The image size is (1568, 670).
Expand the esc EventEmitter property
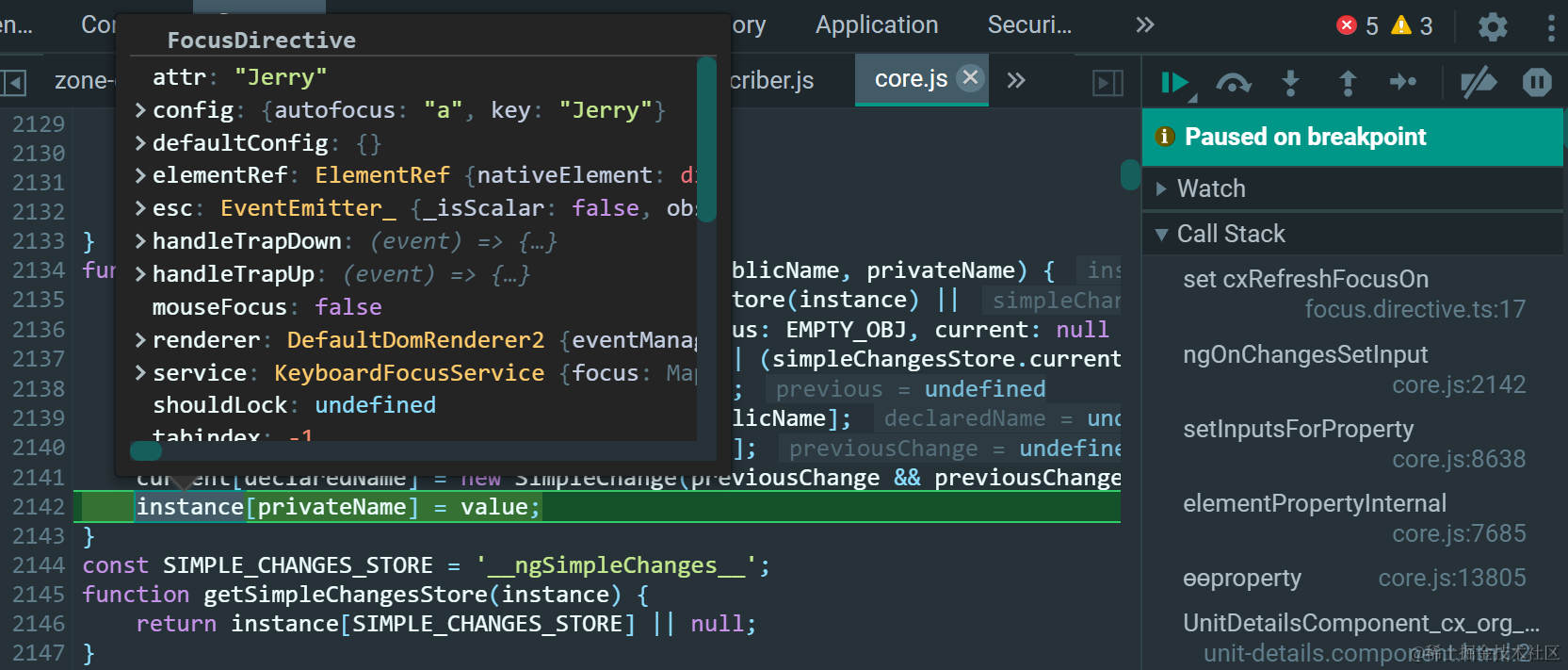pyautogui.click(x=140, y=208)
